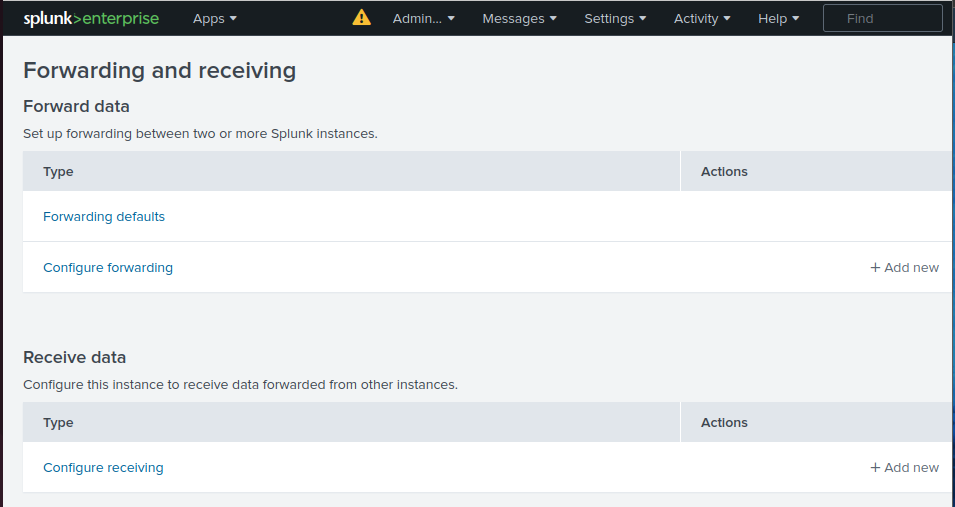Focus the Find search field

(882, 18)
